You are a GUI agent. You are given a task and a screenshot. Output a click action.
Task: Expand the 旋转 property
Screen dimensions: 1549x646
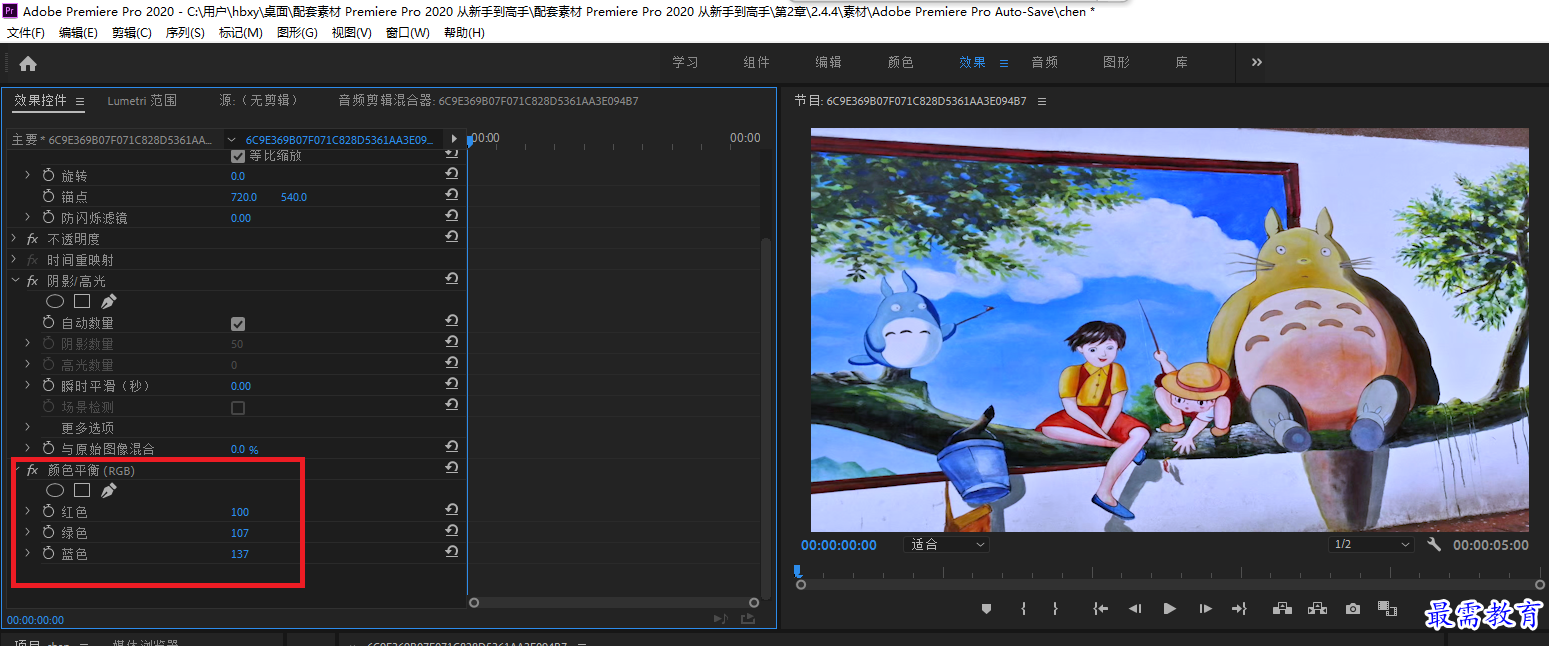[28, 176]
